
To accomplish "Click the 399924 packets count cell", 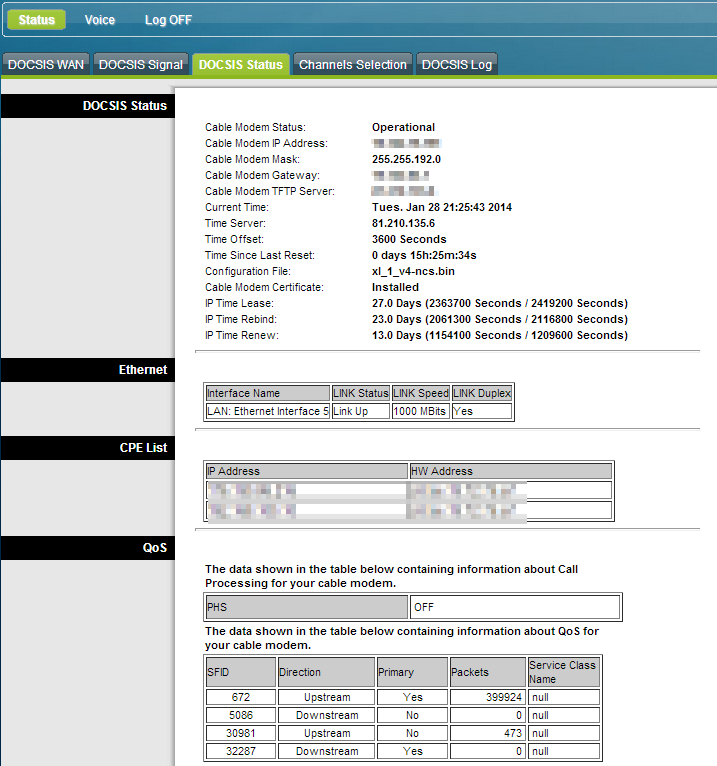I will [x=487, y=697].
